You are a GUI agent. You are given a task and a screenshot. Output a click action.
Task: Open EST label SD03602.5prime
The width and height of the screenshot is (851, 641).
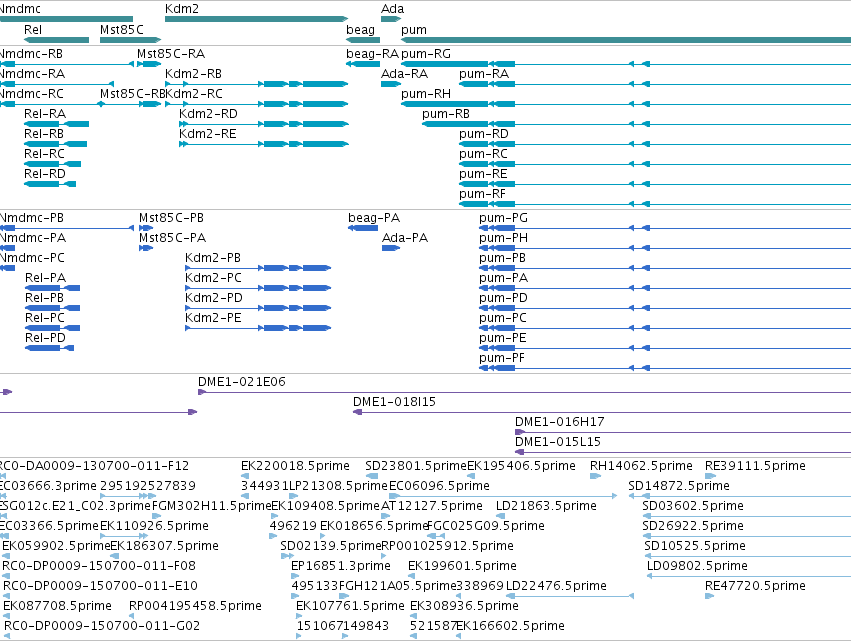pos(693,506)
